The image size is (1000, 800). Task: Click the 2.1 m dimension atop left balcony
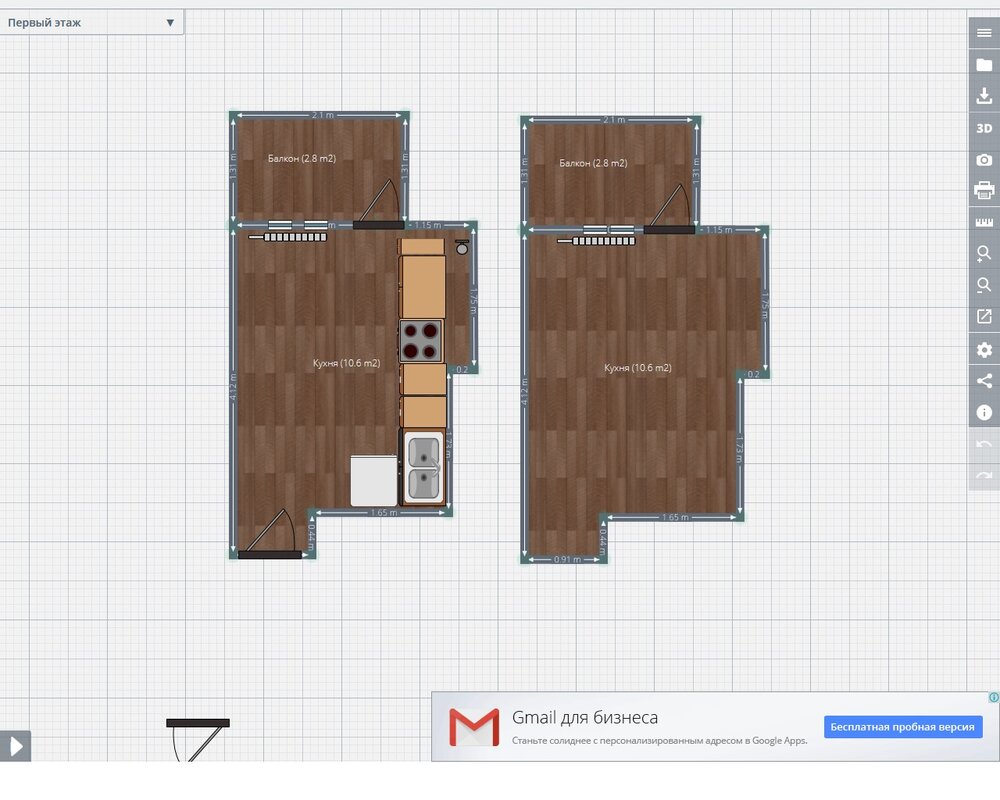tap(323, 115)
